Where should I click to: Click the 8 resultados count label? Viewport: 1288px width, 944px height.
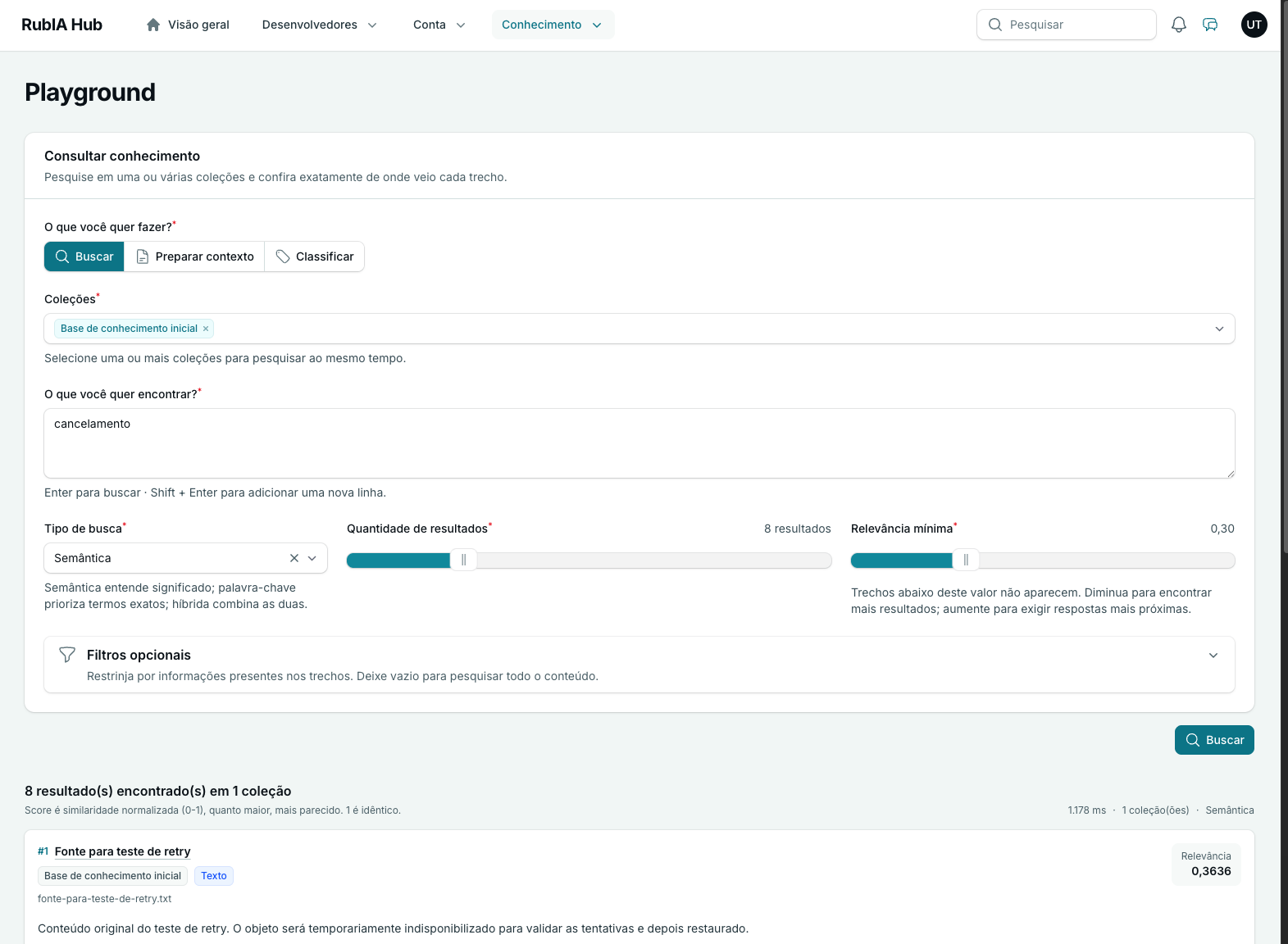(798, 529)
